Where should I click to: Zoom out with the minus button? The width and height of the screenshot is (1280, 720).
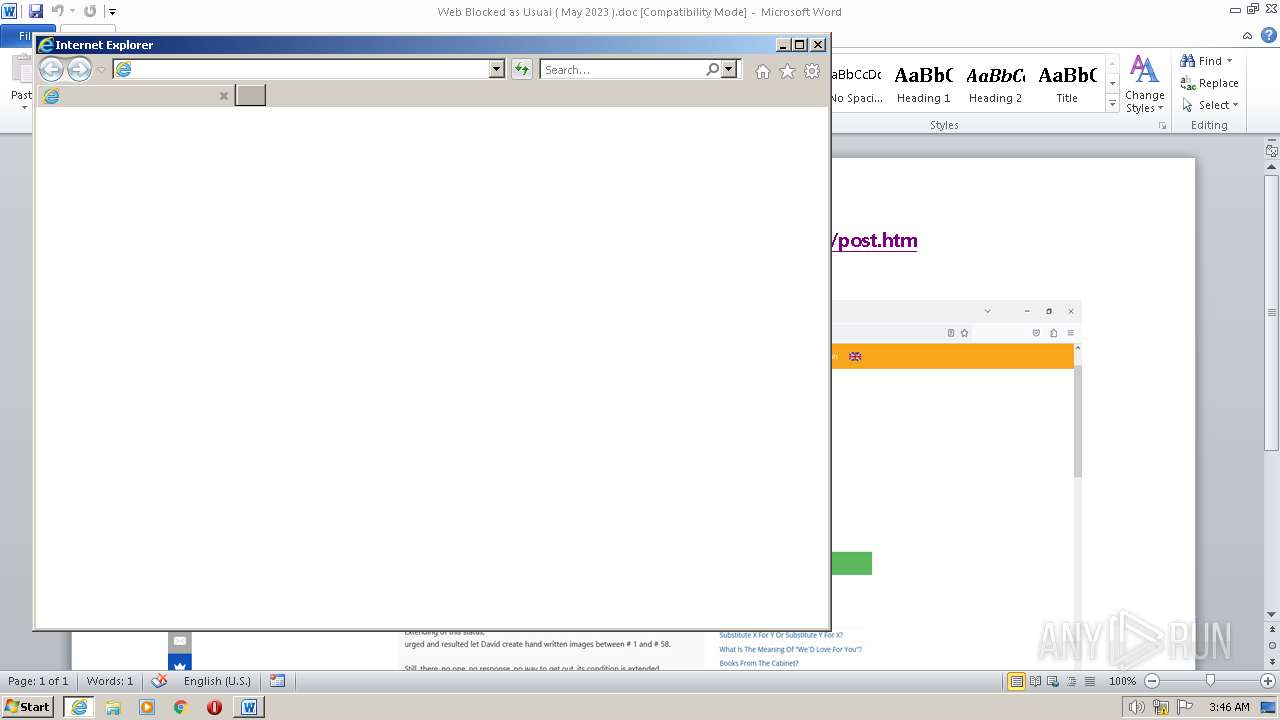(1151, 681)
